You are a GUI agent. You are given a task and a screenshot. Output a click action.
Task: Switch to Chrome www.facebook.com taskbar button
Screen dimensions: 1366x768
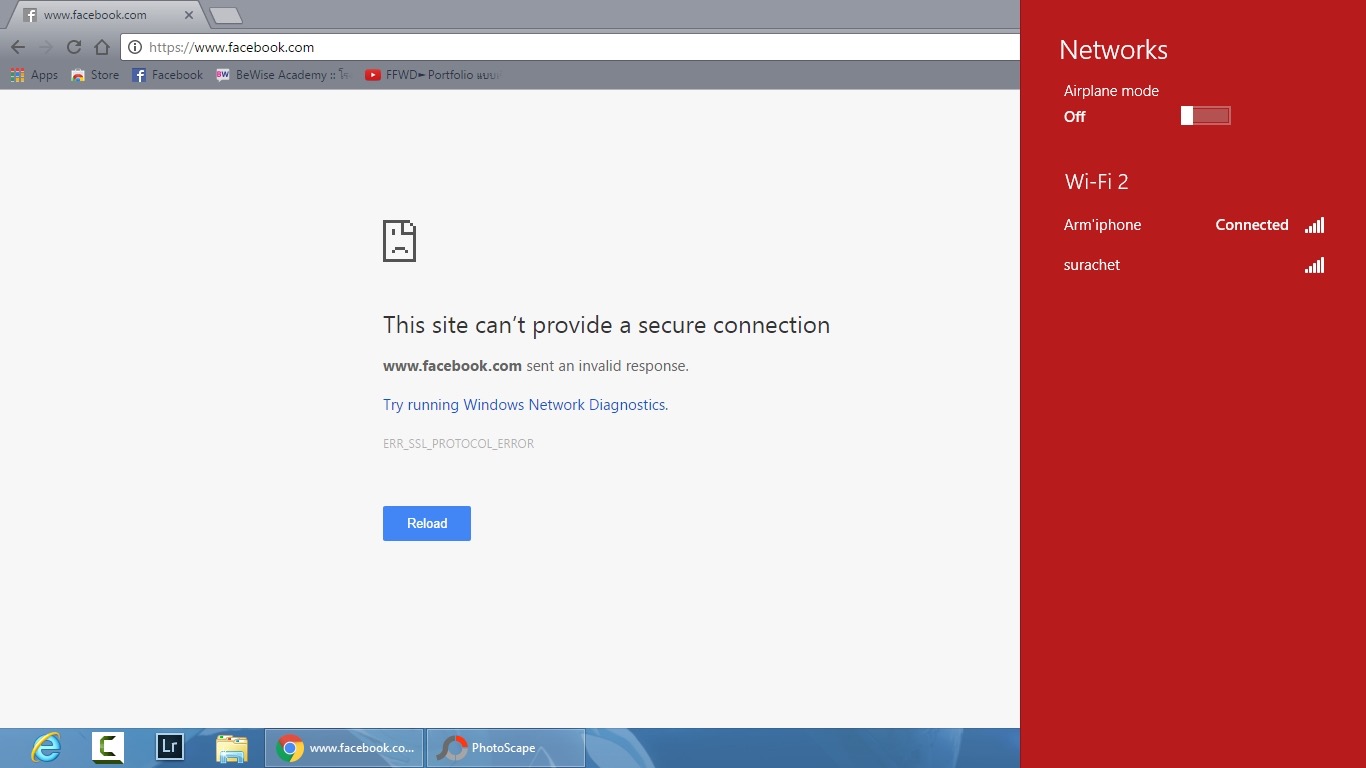344,748
